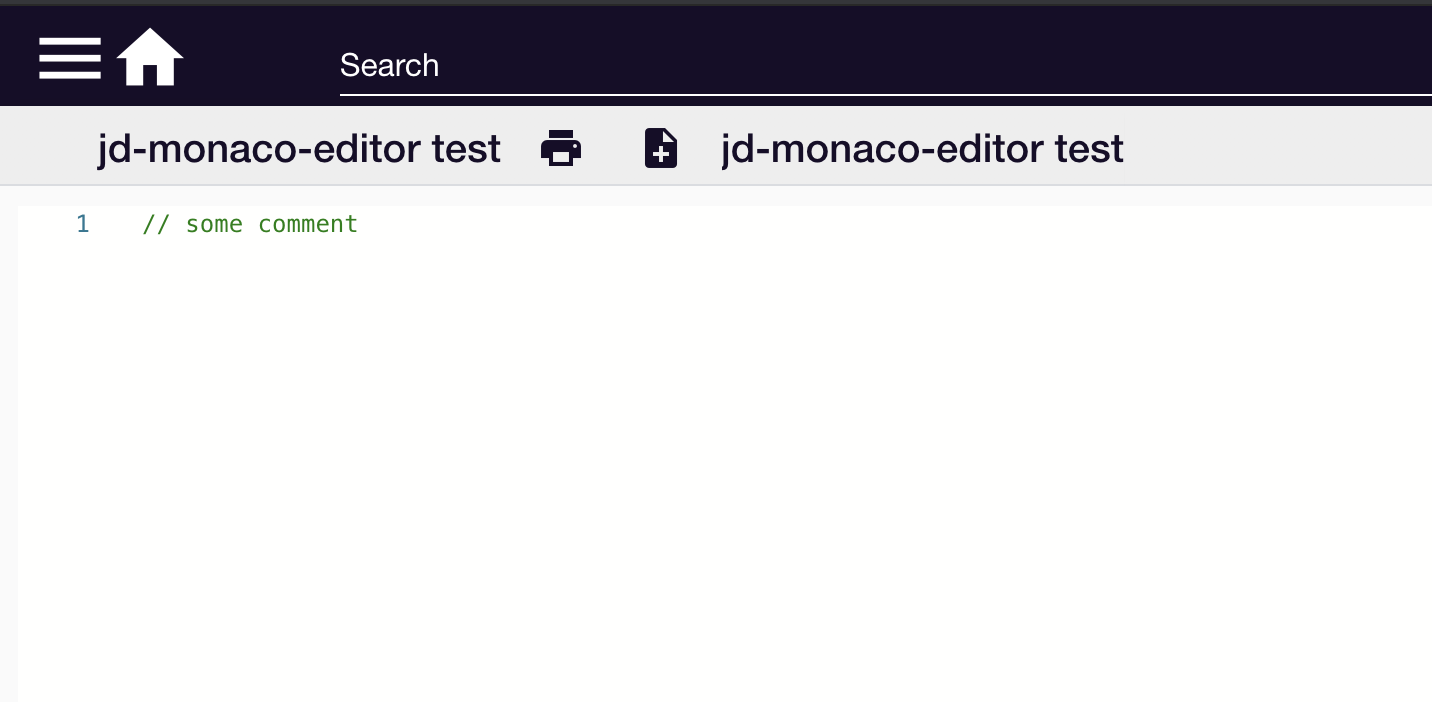Place cursor on the // some comment line
This screenshot has width=1432, height=702.
pyautogui.click(x=250, y=224)
